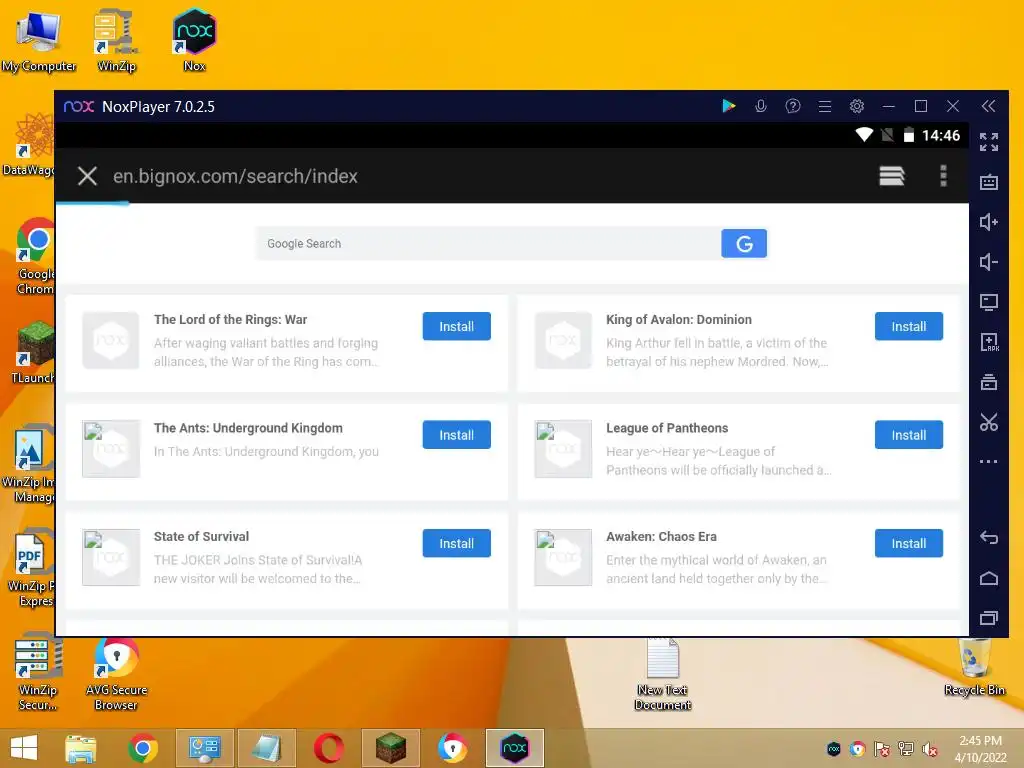Collapse the Nox sidebar with double chevron

[989, 106]
